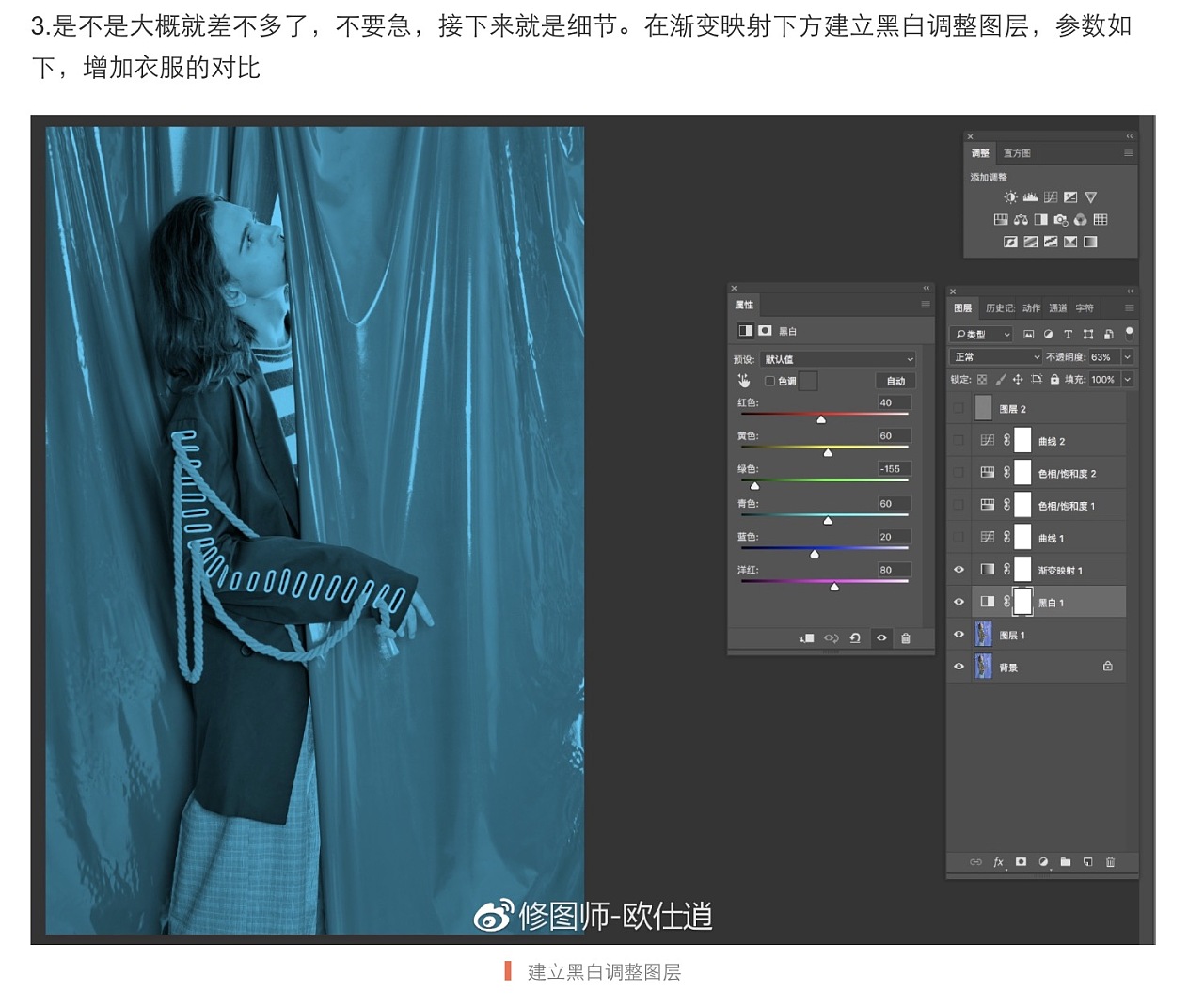
Task: Open the 预设 preset dropdown
Action: pos(838,359)
